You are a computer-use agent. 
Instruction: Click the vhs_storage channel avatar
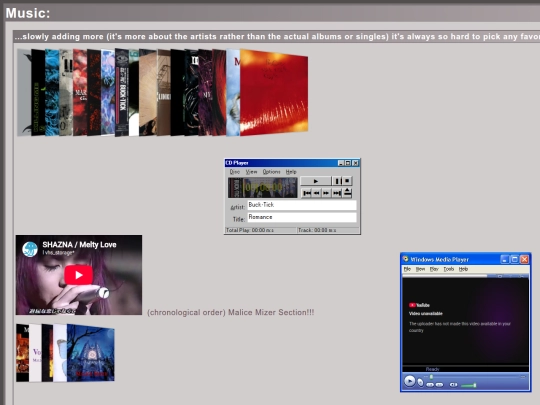click(x=30, y=249)
